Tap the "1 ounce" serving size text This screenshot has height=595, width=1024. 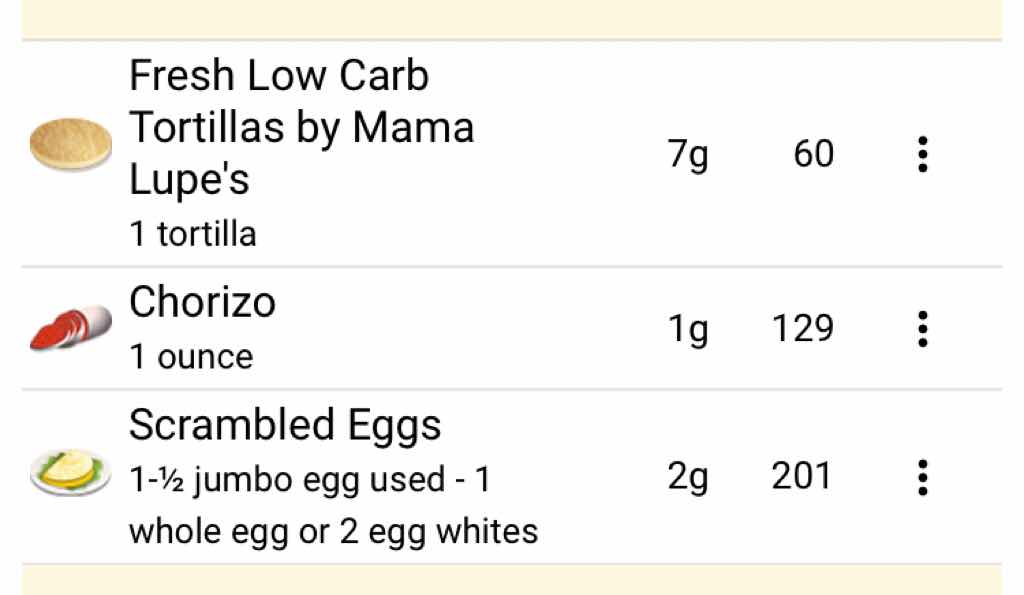(x=191, y=357)
